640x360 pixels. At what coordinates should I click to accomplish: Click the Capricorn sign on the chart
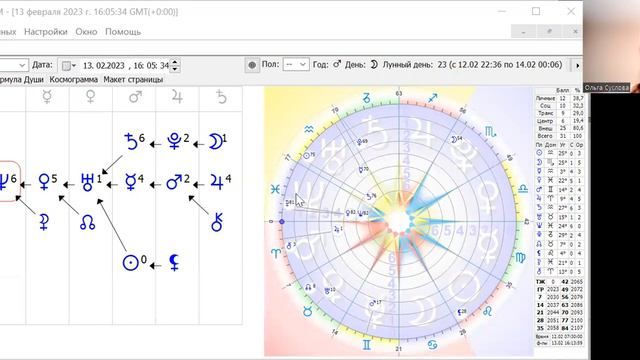click(x=367, y=98)
